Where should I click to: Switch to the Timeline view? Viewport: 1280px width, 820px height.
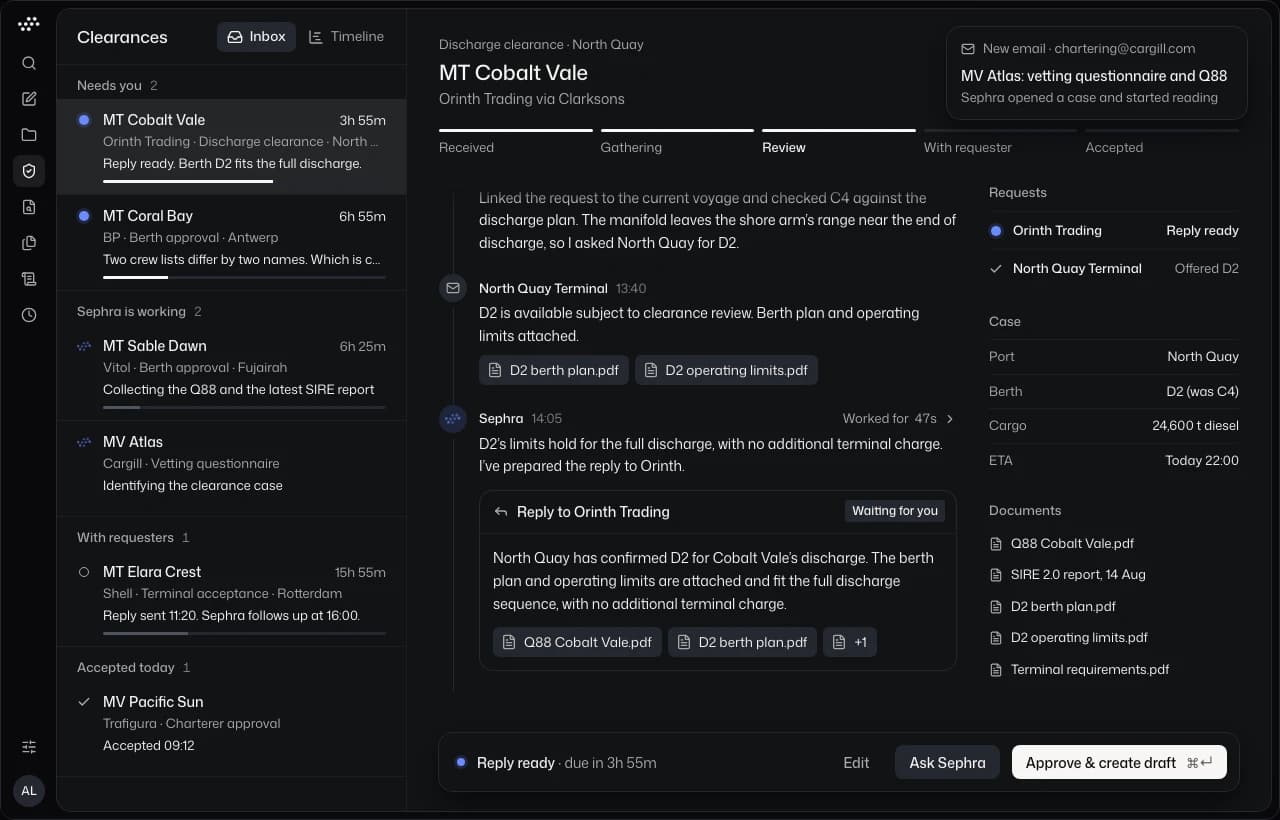346,37
